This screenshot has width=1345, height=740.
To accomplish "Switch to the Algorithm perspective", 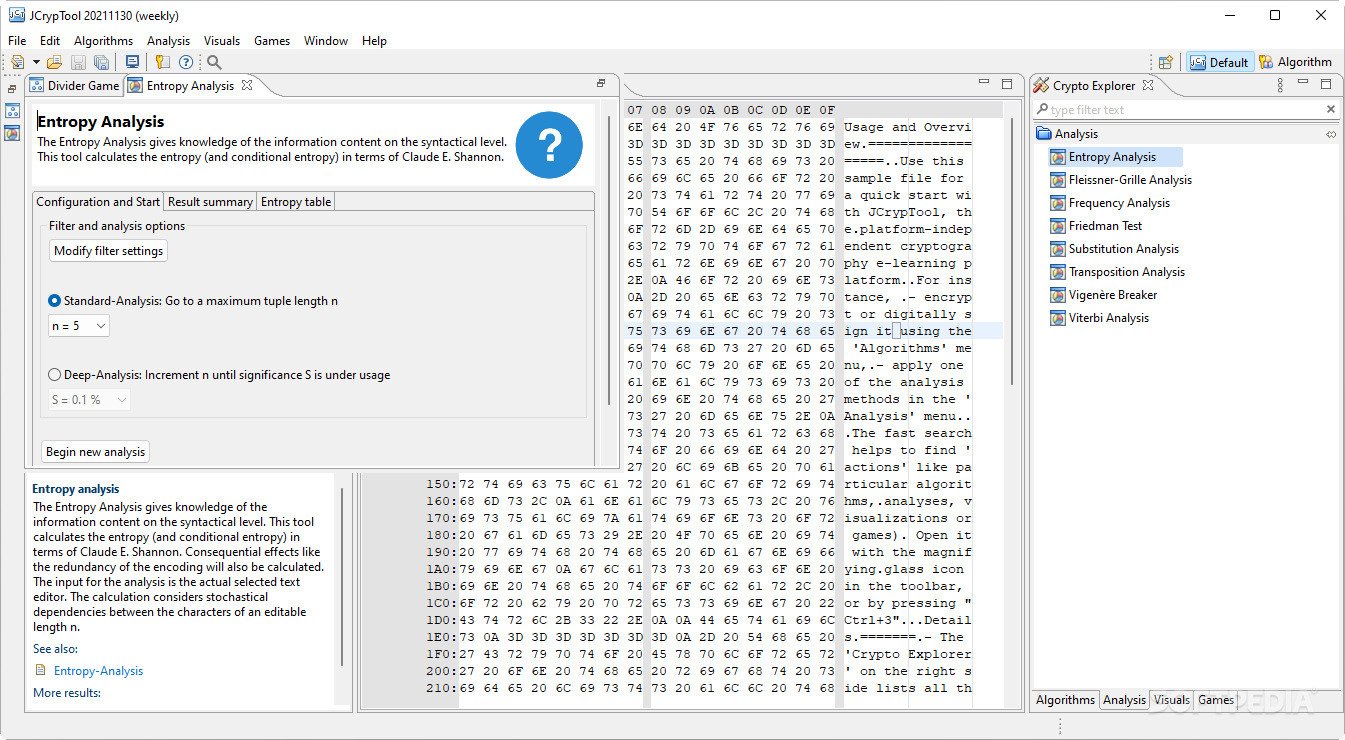I will (1295, 62).
